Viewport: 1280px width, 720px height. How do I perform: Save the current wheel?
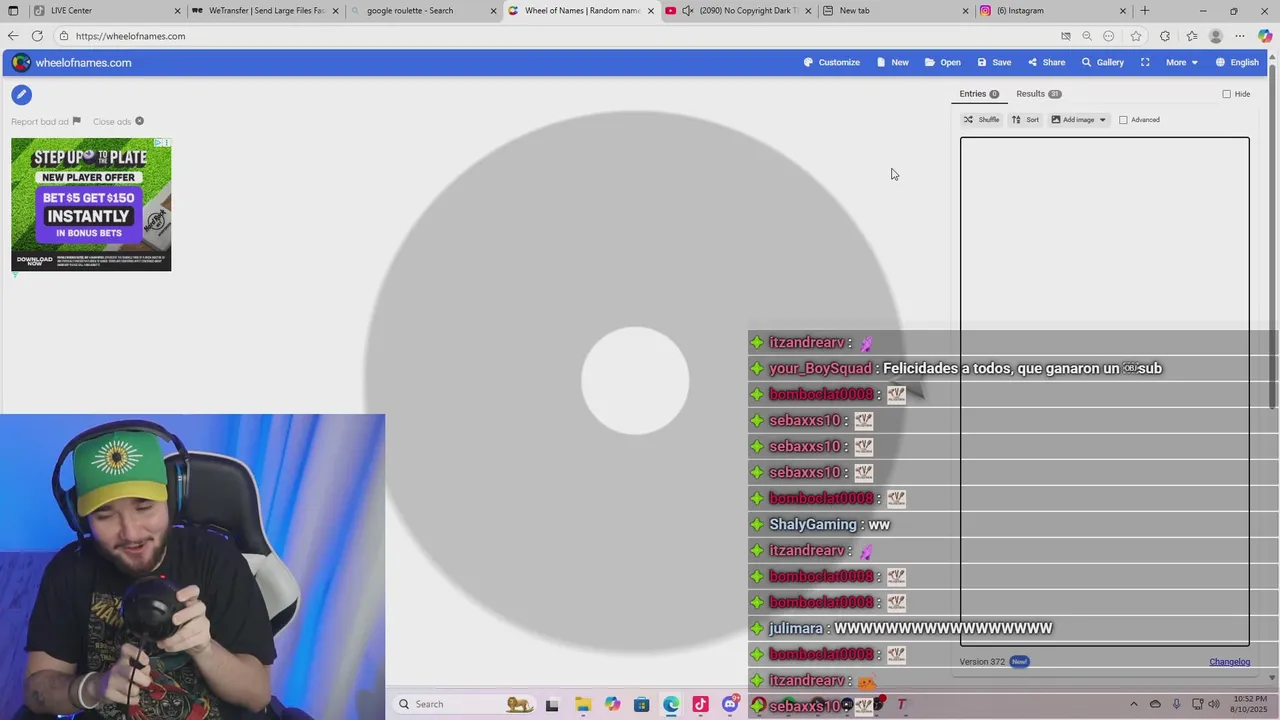(x=994, y=62)
